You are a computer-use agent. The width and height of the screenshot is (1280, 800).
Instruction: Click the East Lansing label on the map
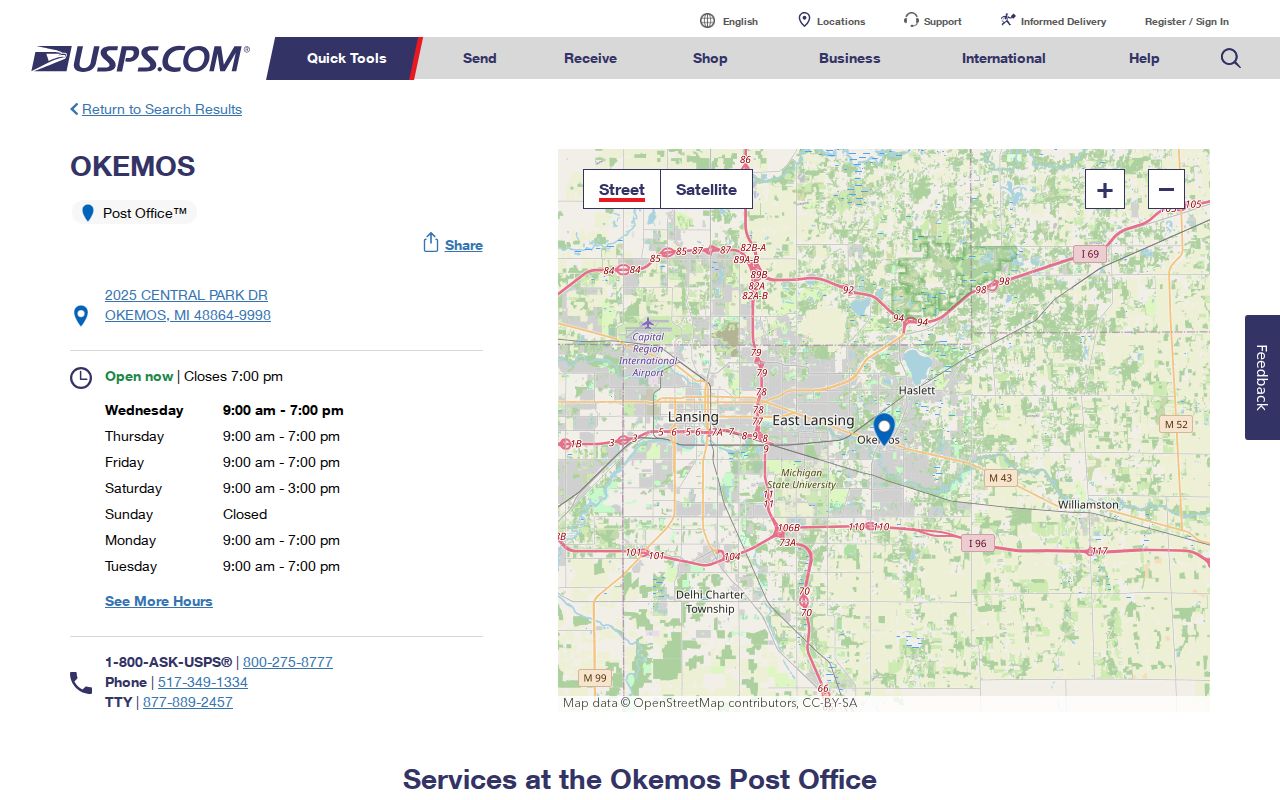pyautogui.click(x=813, y=420)
